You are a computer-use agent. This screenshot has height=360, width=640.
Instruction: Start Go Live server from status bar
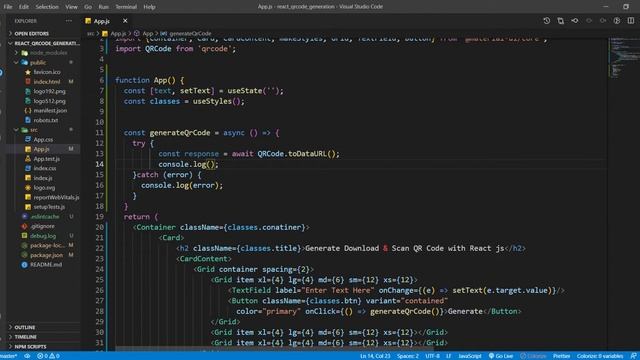501,356
